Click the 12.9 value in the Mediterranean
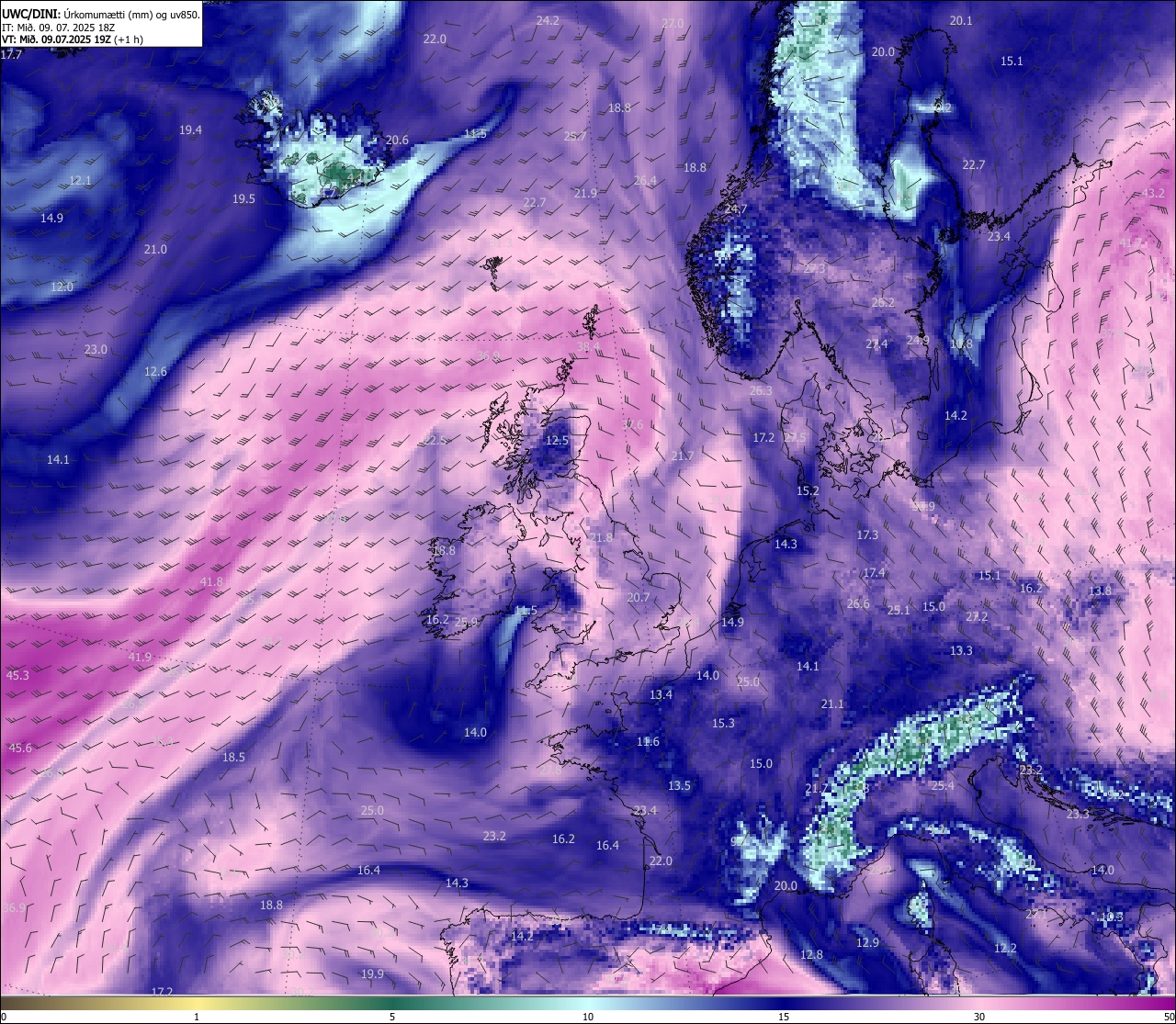This screenshot has width=1176, height=1024. (867, 943)
